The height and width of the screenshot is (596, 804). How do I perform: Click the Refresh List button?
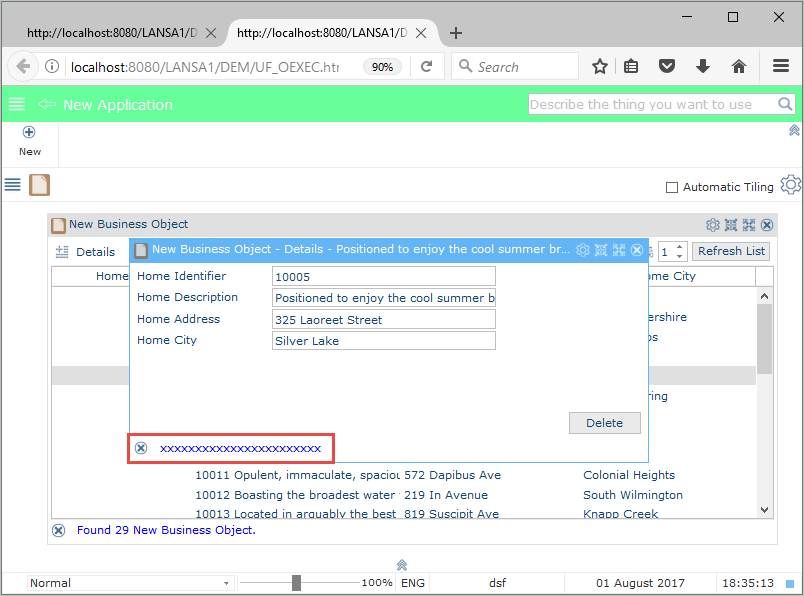(731, 251)
